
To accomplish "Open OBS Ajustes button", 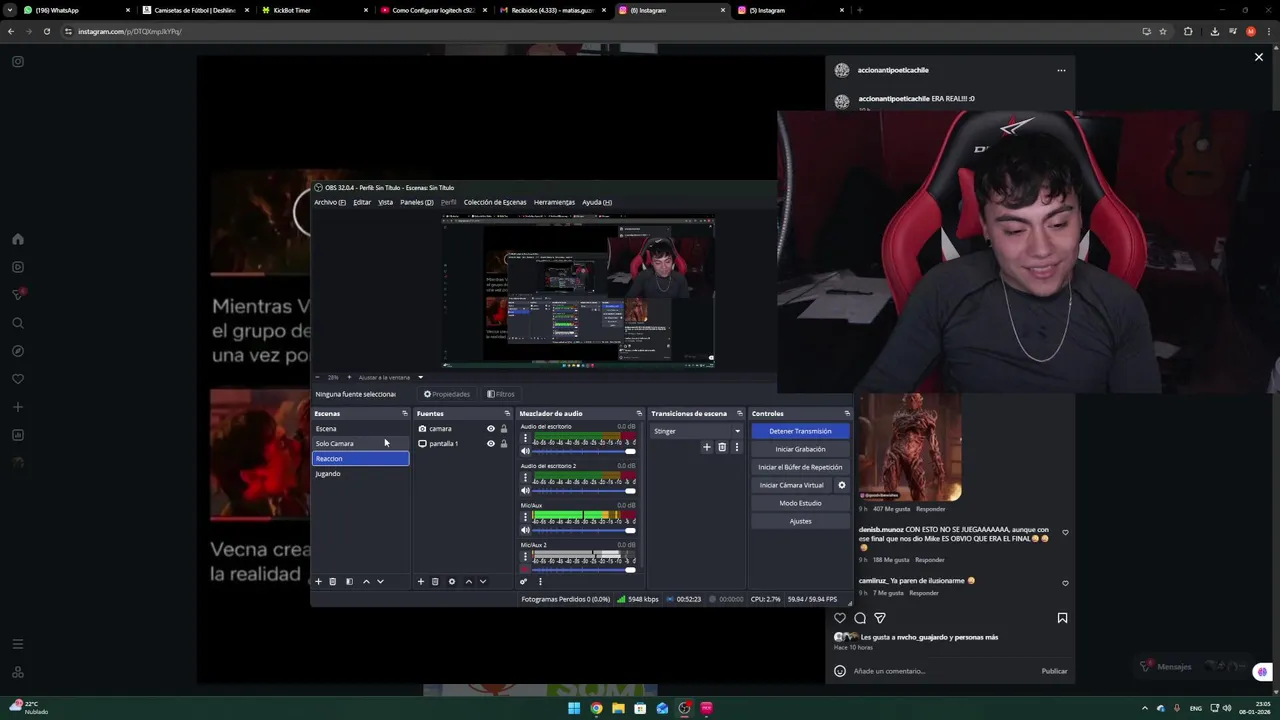I will pyautogui.click(x=800, y=521).
